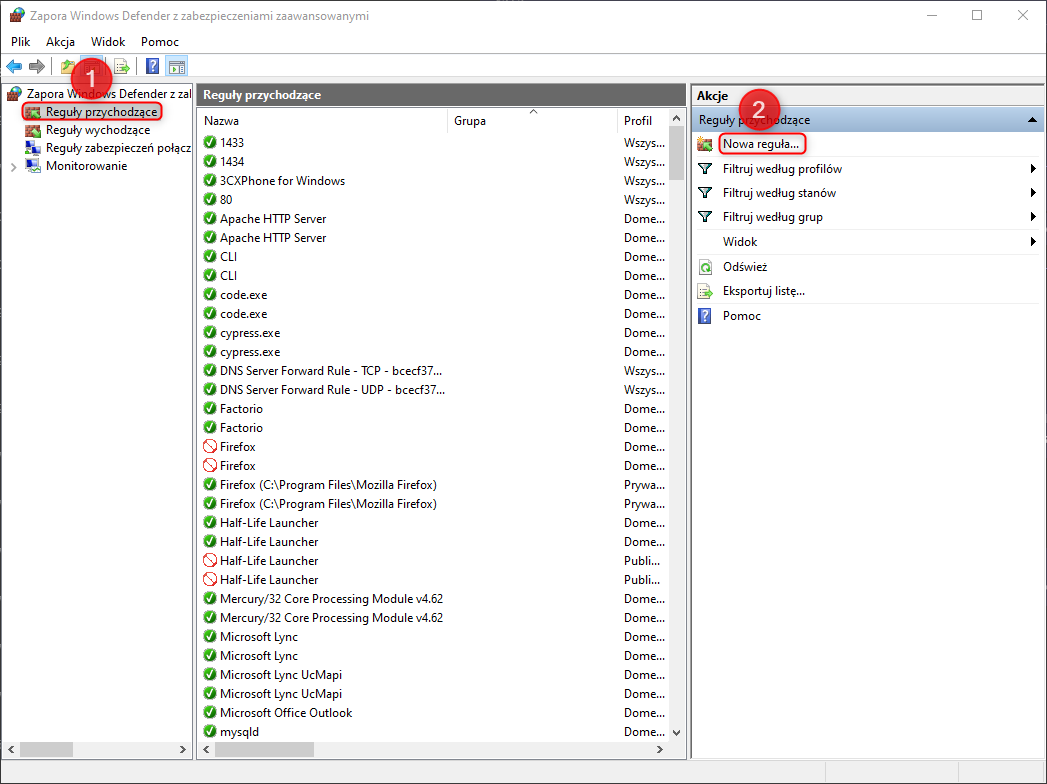Open the Plik menu
The width and height of the screenshot is (1047, 784).
[21, 41]
